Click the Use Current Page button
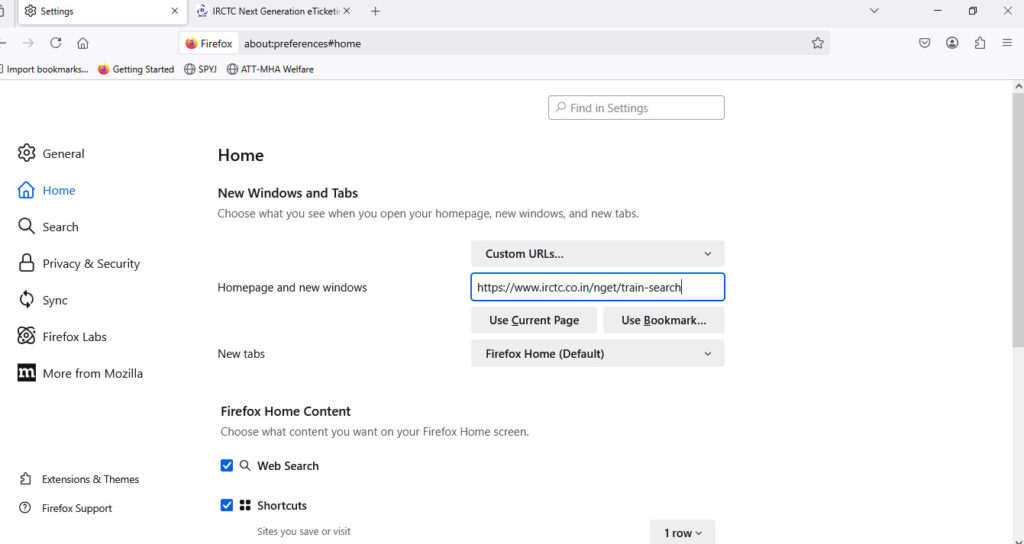 [533, 320]
